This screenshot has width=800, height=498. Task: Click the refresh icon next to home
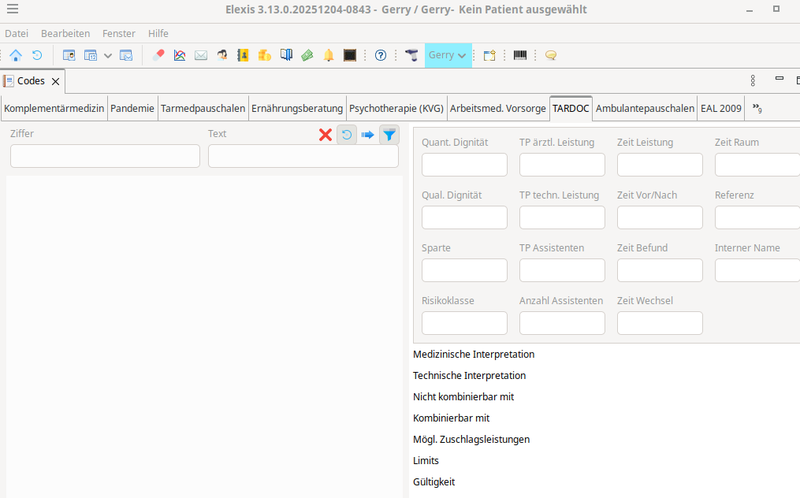[37, 55]
